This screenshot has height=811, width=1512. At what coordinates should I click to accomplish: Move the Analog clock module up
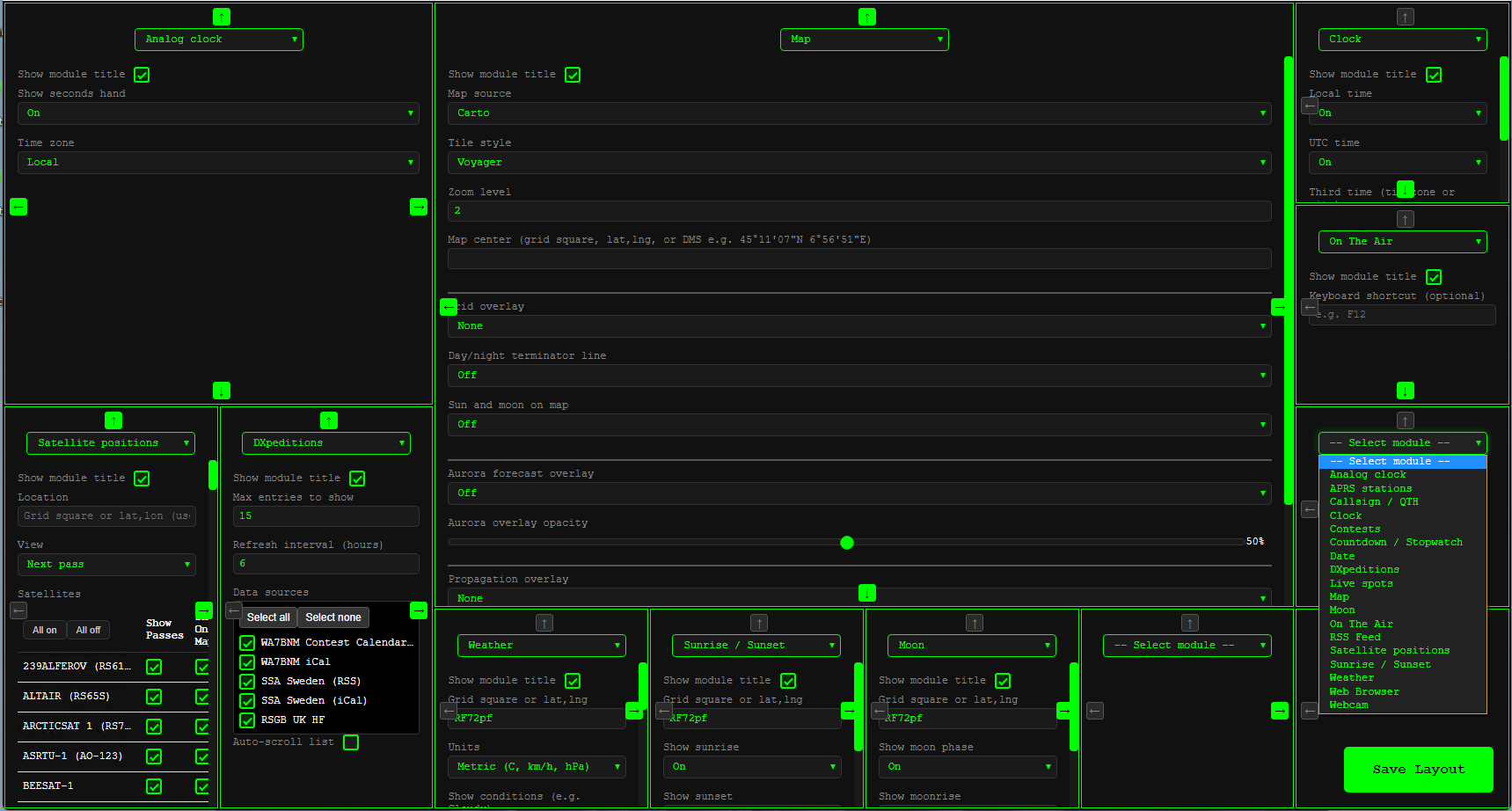pos(221,16)
